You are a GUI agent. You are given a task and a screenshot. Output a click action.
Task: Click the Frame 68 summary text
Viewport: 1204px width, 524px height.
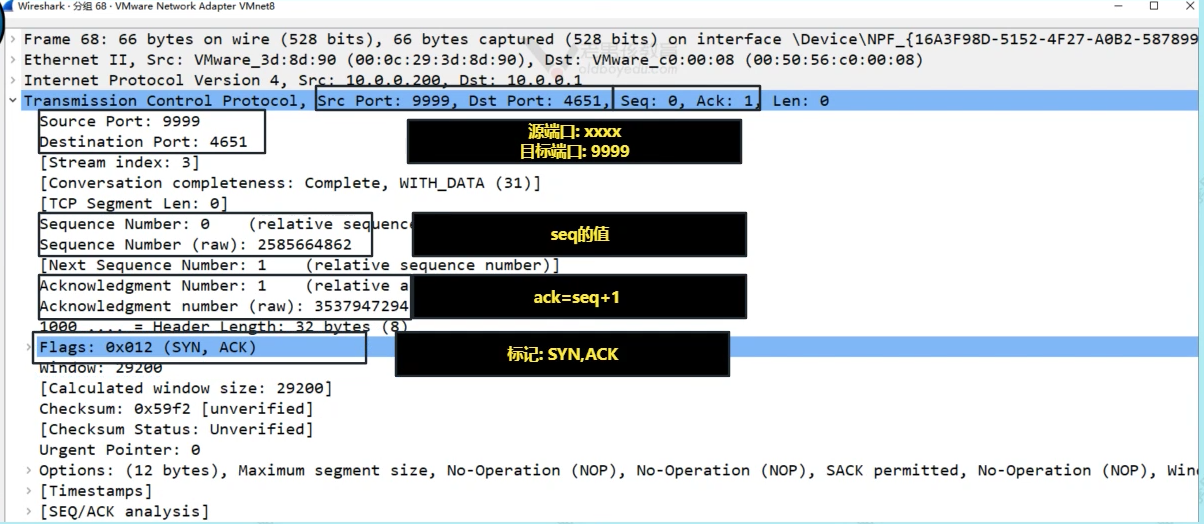click(x=610, y=39)
